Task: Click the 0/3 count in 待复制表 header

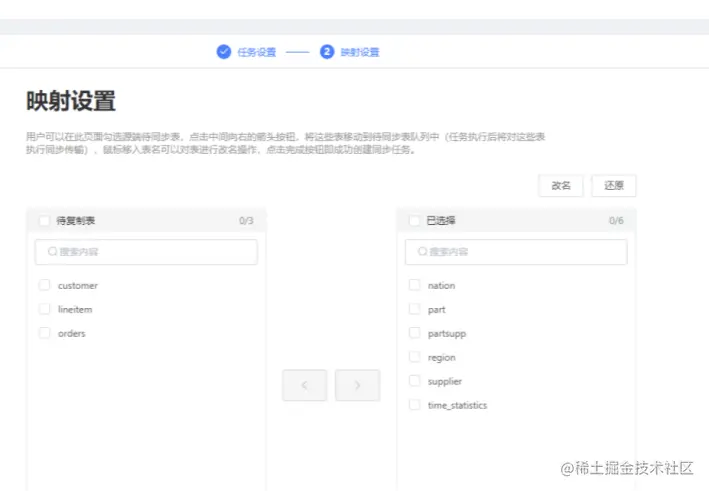Action: (x=246, y=221)
